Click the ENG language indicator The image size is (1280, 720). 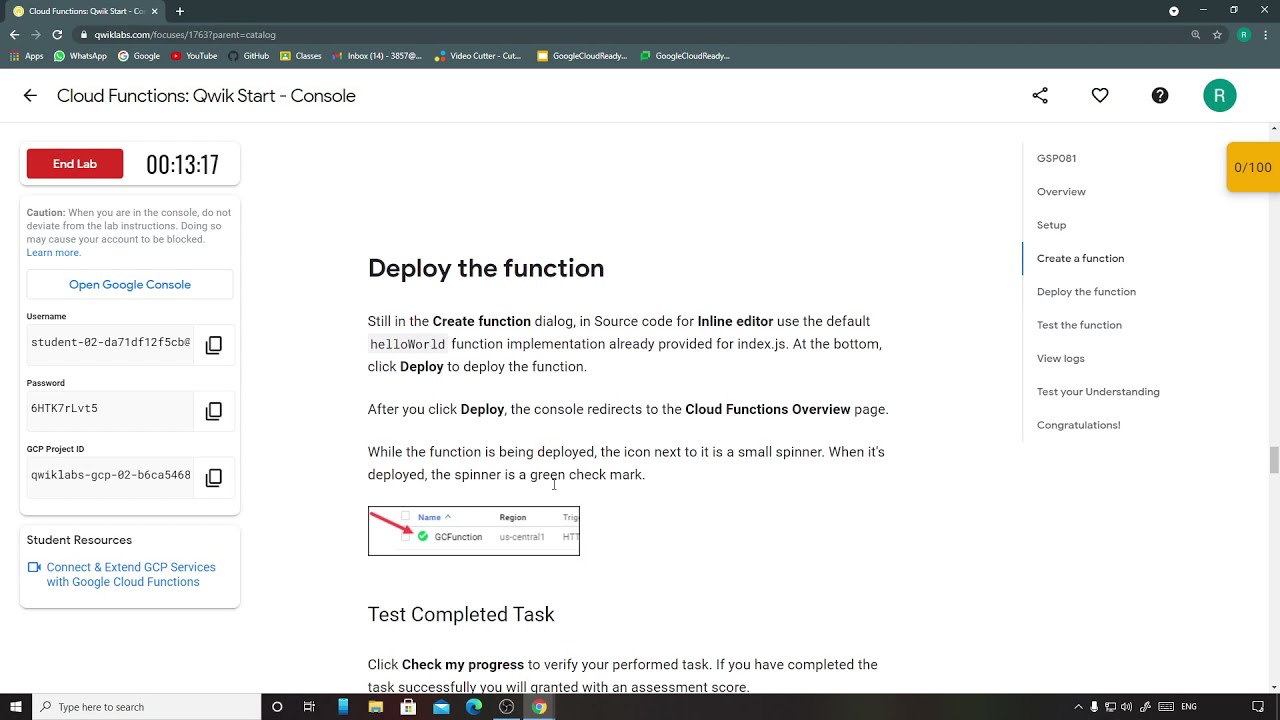pyautogui.click(x=1189, y=707)
